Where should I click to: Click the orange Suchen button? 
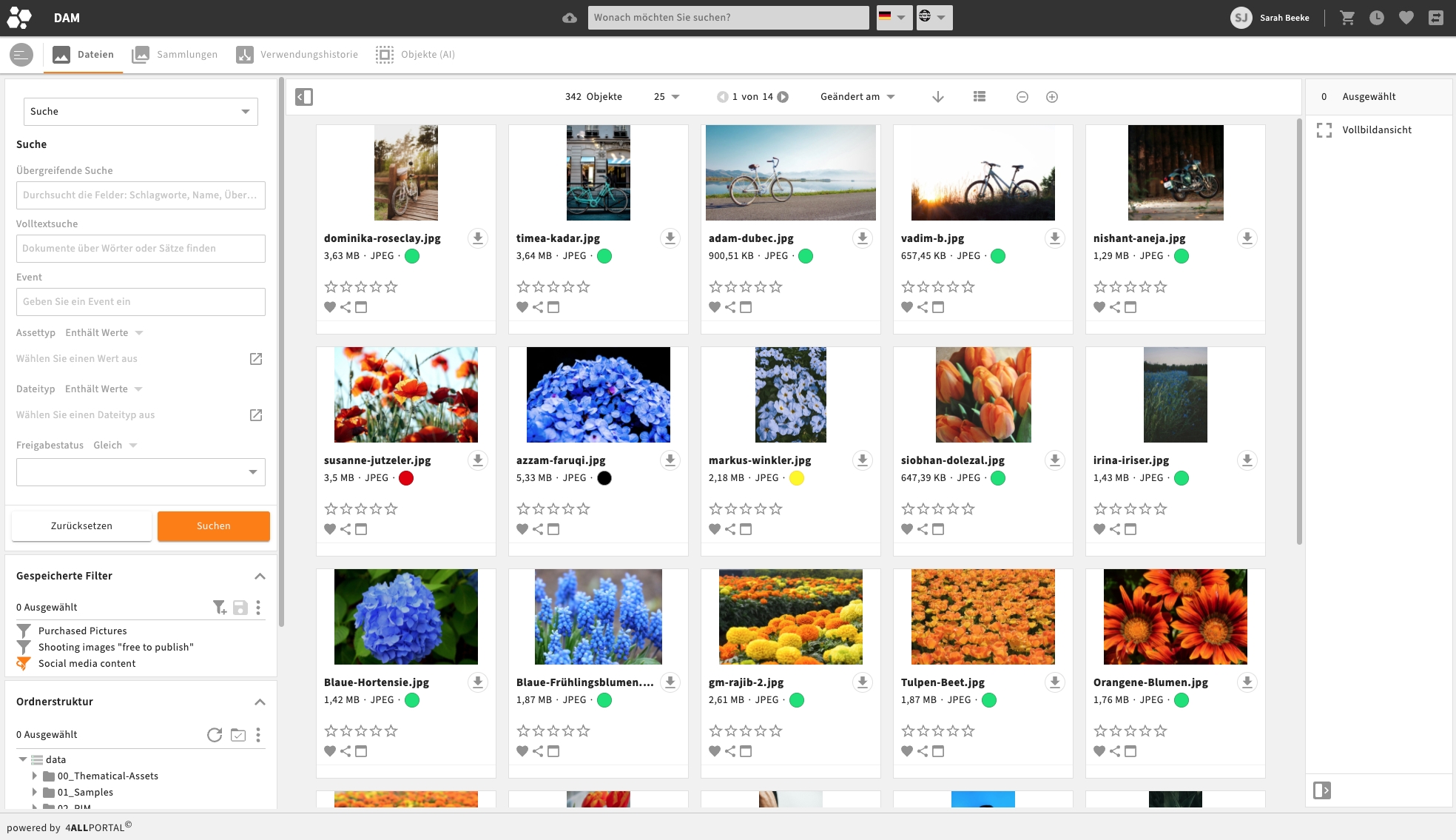tap(213, 526)
